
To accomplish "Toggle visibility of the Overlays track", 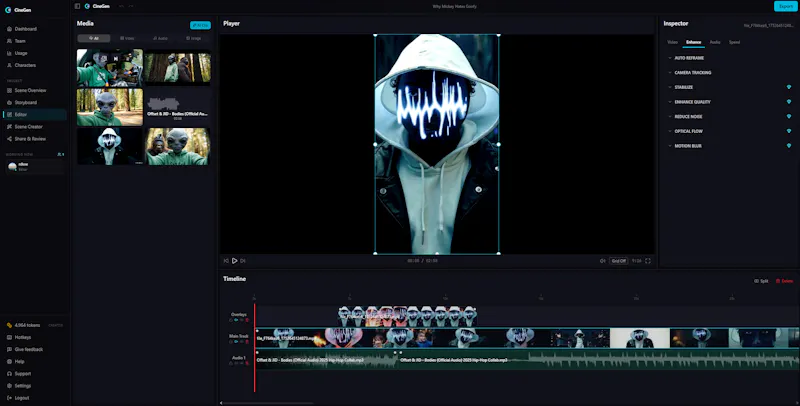I will point(236,320).
